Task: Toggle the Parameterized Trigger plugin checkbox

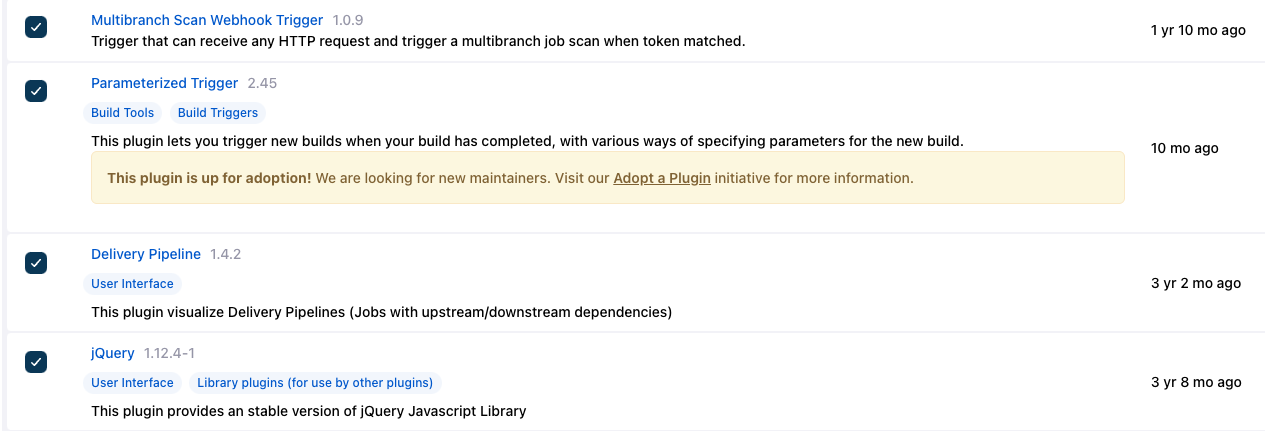Action: [x=36, y=91]
